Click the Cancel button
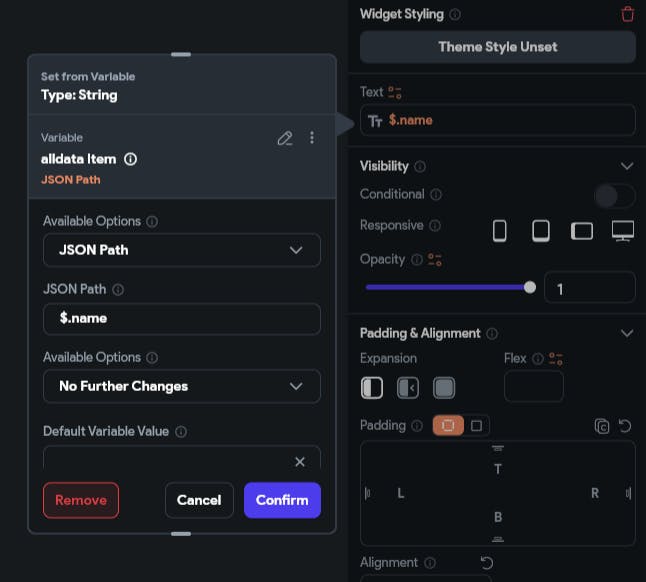Image resolution: width=646 pixels, height=582 pixels. (x=199, y=500)
